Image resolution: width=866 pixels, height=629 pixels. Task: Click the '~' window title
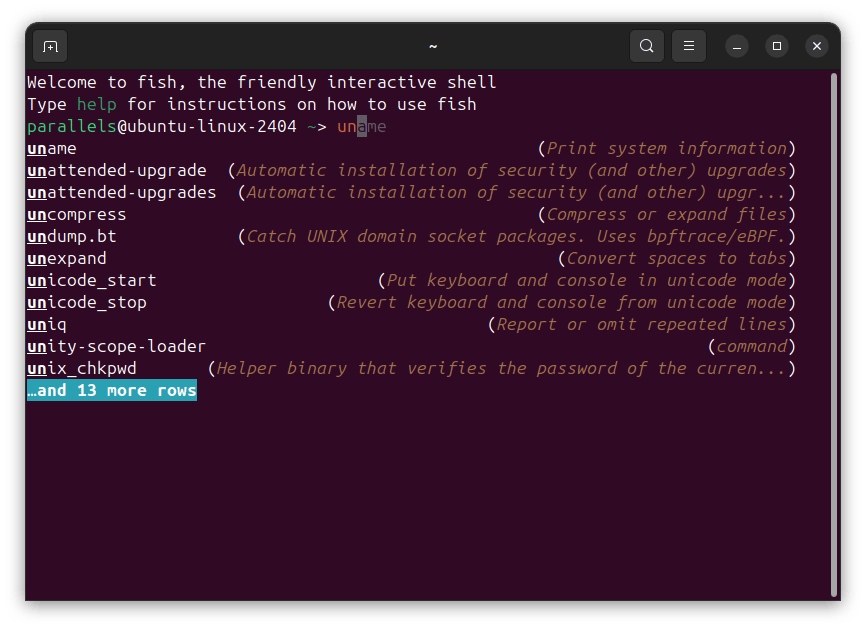433,46
